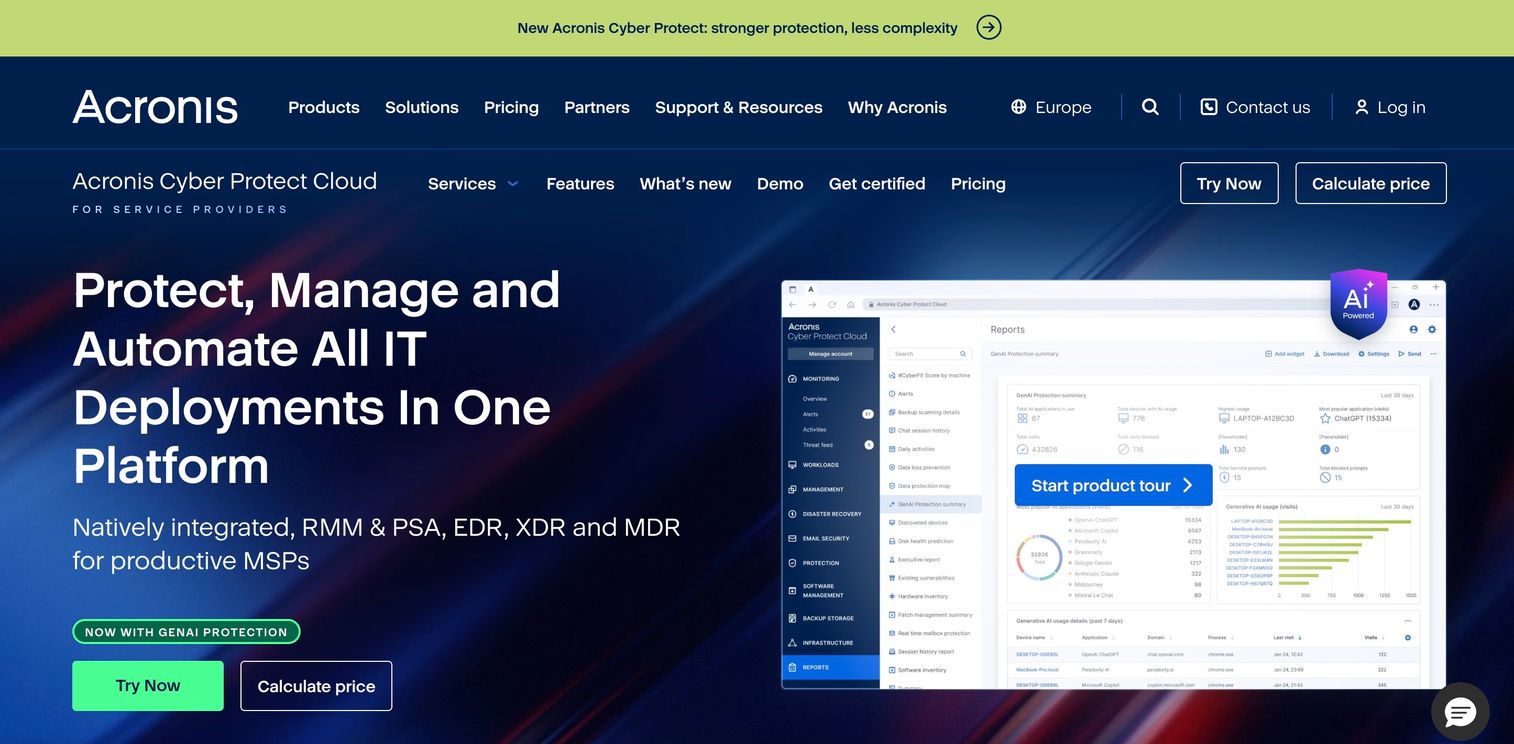Open the Demo tab
This screenshot has width=1514, height=744.
[780, 184]
